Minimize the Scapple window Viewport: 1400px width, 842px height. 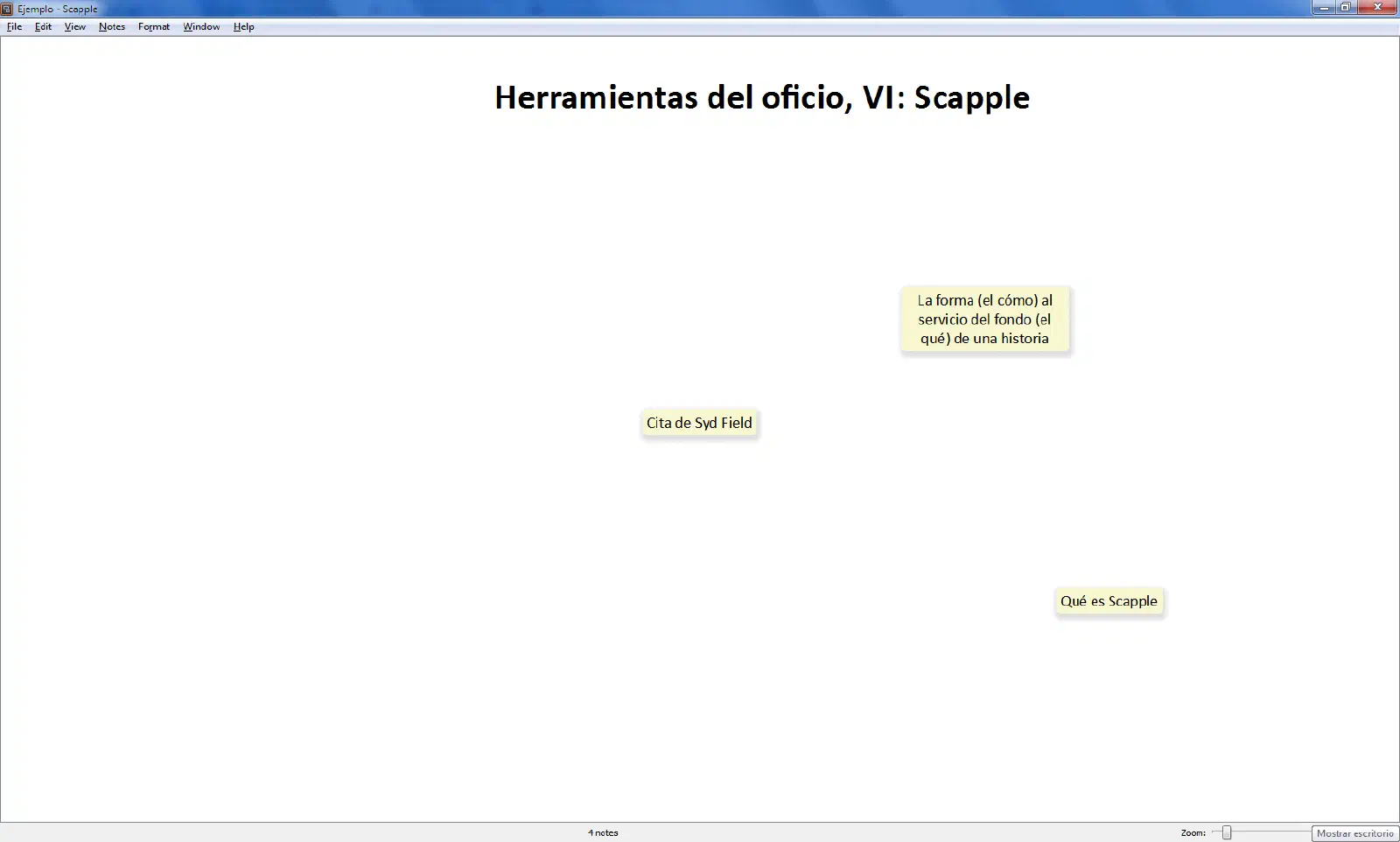1323,7
